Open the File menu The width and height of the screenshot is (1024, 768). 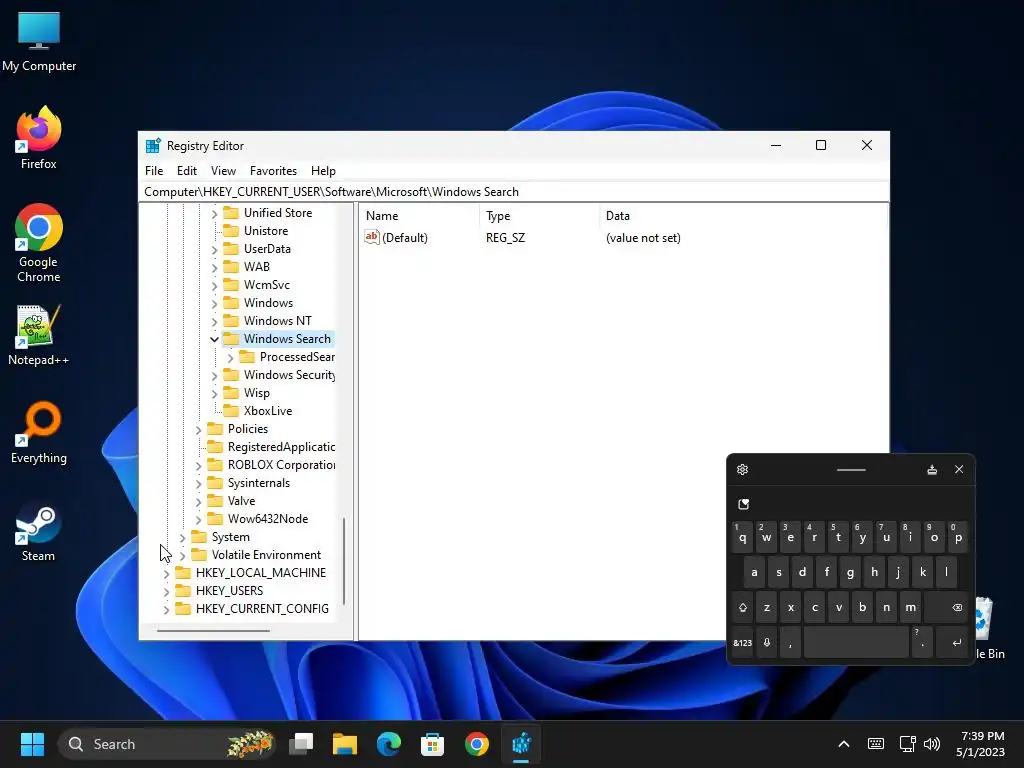point(154,170)
